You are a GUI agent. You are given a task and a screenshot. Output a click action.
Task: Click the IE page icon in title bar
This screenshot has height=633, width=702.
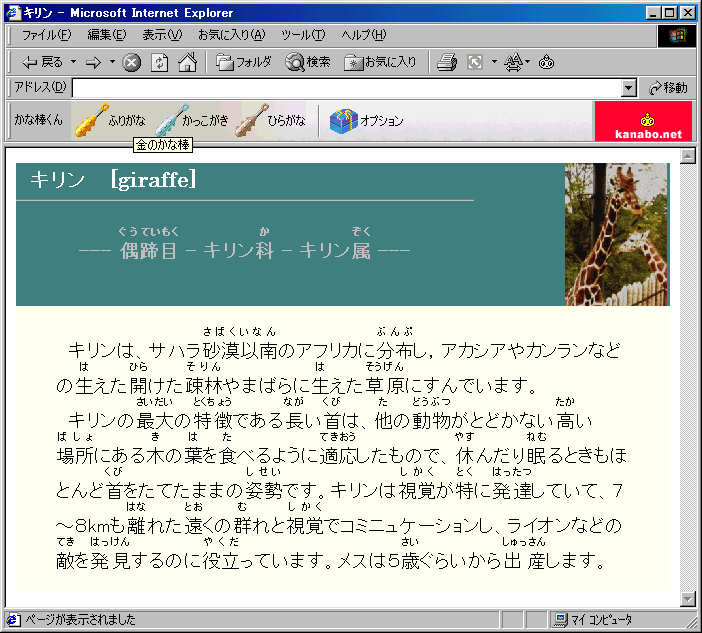13,13
